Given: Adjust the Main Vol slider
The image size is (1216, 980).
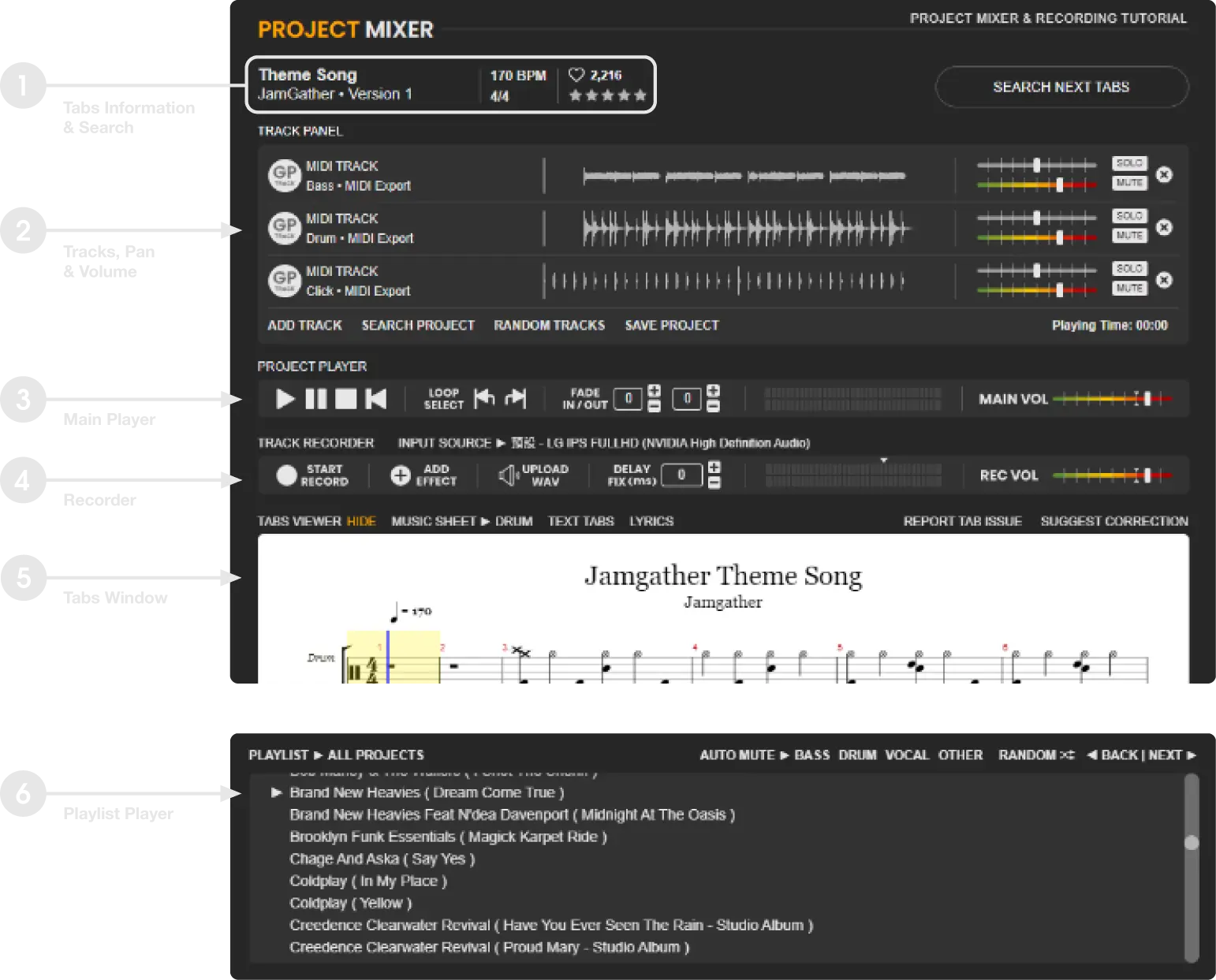Looking at the screenshot, I should coord(1147,399).
